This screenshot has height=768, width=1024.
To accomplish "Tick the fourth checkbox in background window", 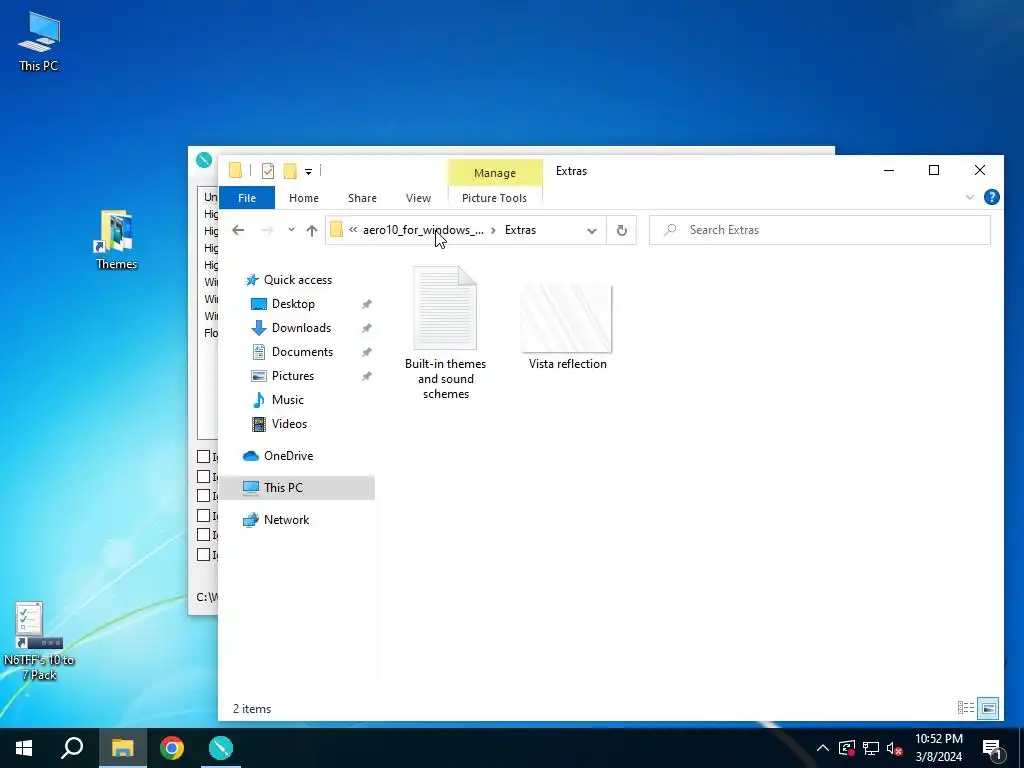I will [204, 516].
